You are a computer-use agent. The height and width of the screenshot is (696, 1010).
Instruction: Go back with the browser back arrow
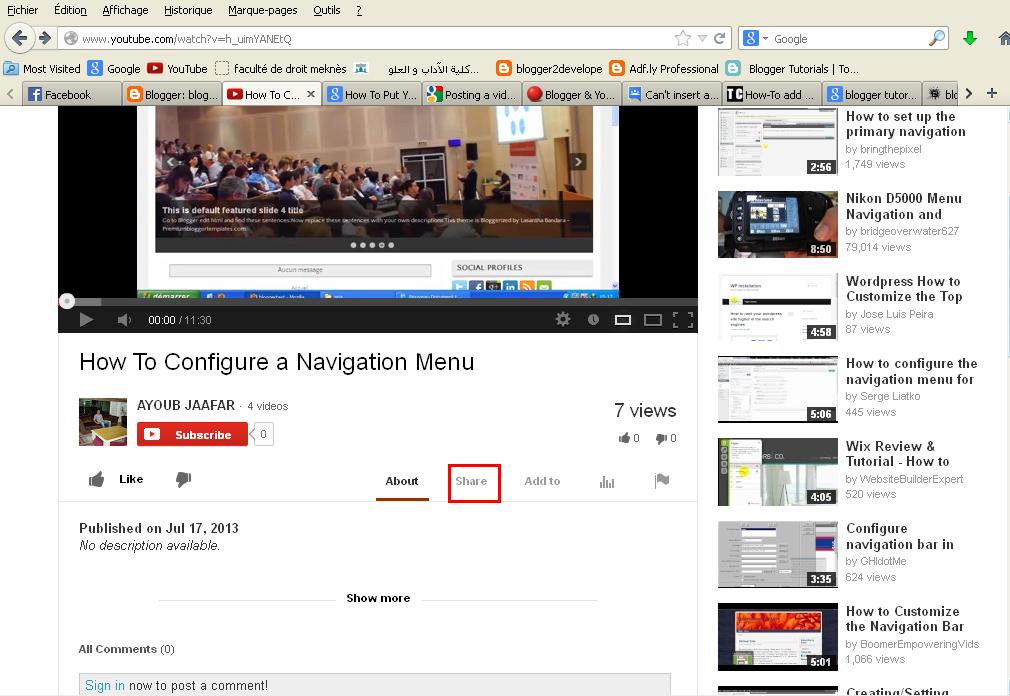pyautogui.click(x=20, y=38)
